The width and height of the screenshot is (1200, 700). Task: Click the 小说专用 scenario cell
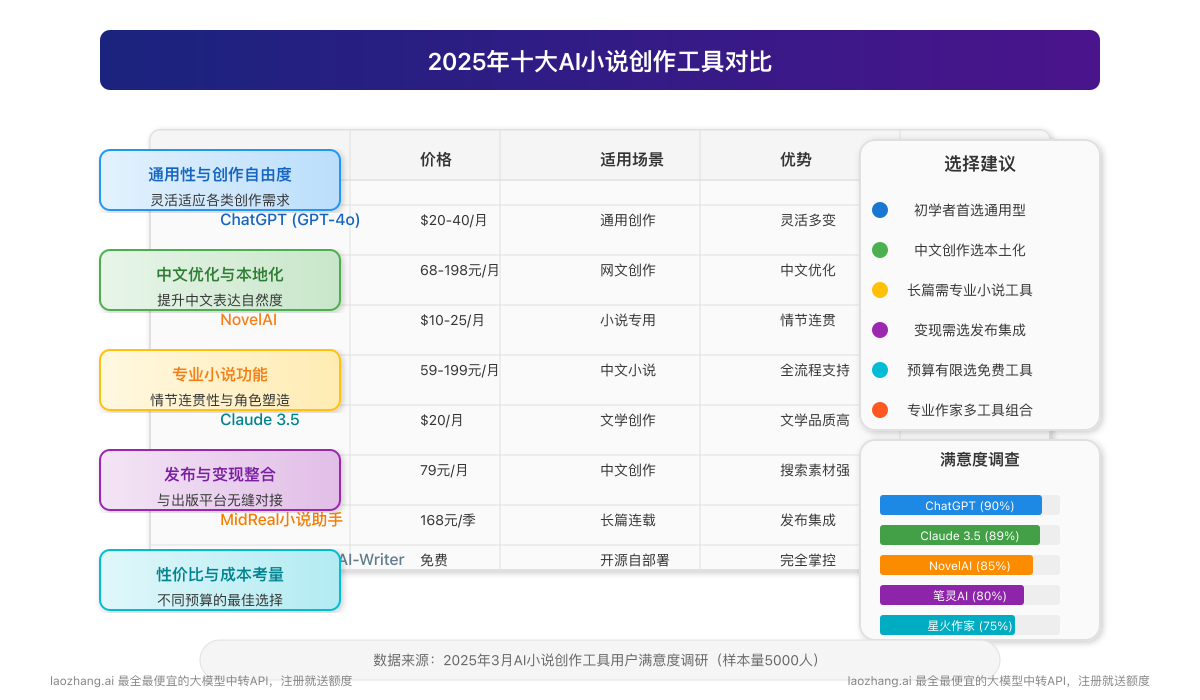point(628,320)
